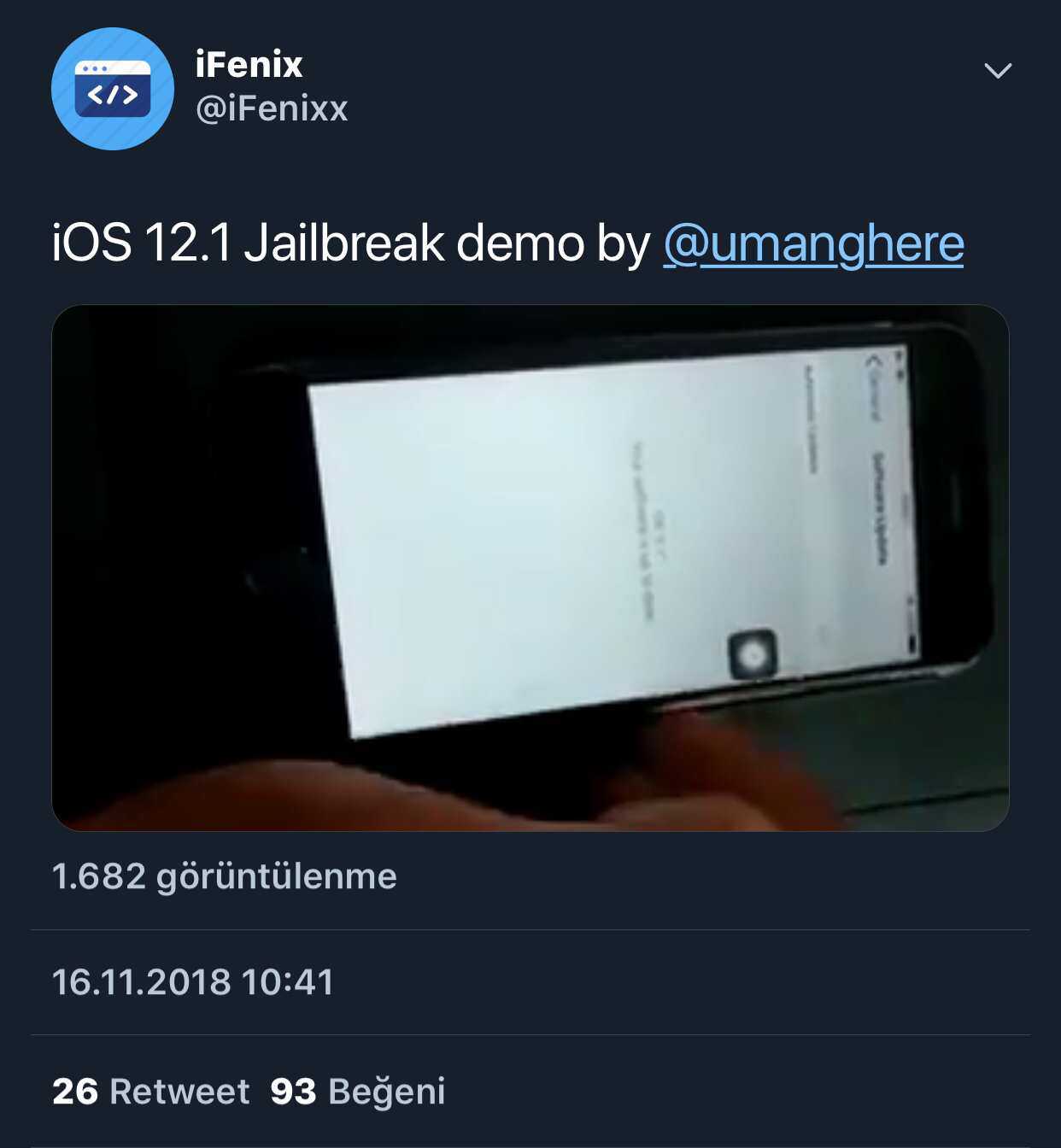Select the iOS 12.1 Jailbreak demo text

[319, 243]
